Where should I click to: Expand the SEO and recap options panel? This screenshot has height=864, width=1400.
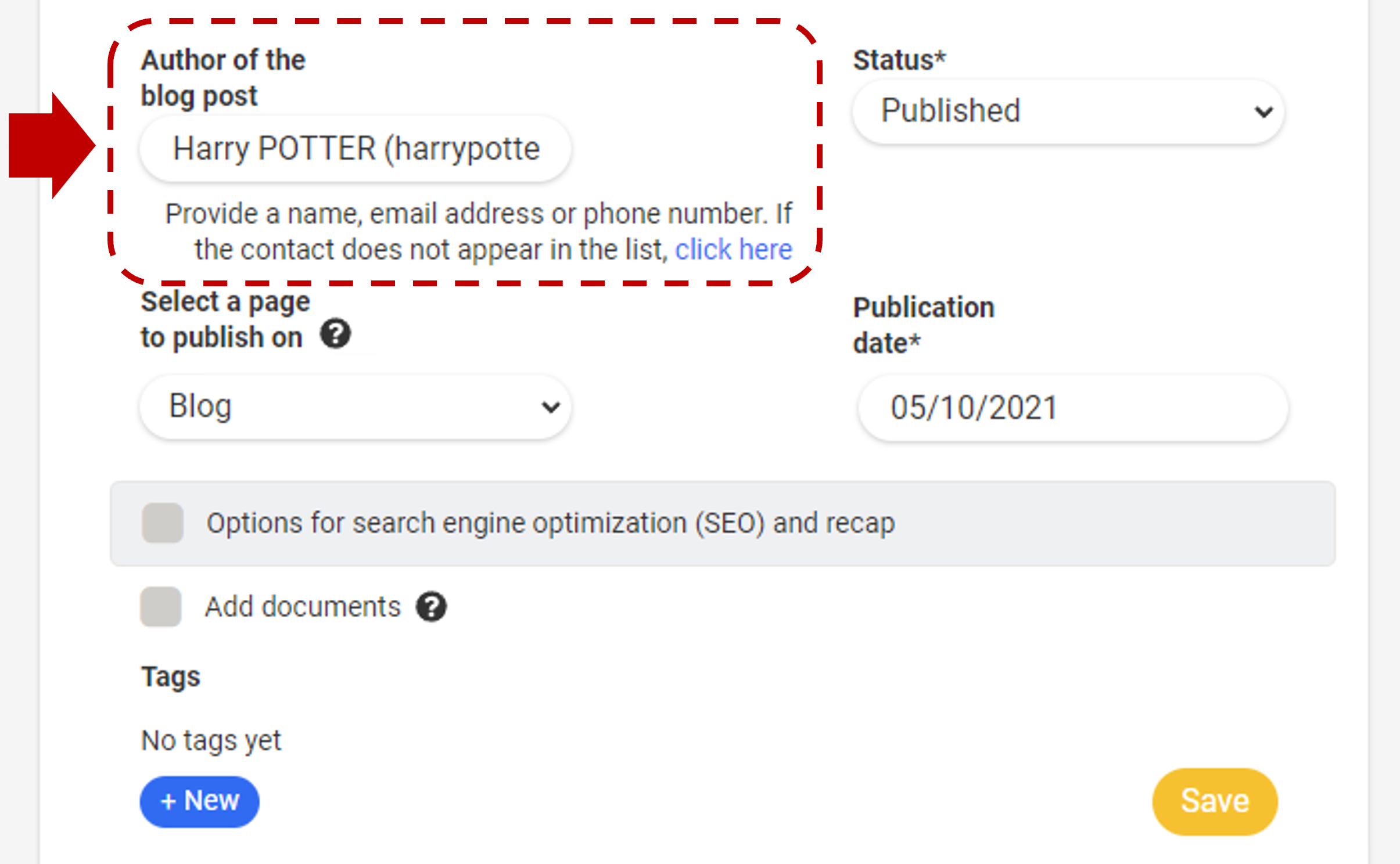coord(723,523)
